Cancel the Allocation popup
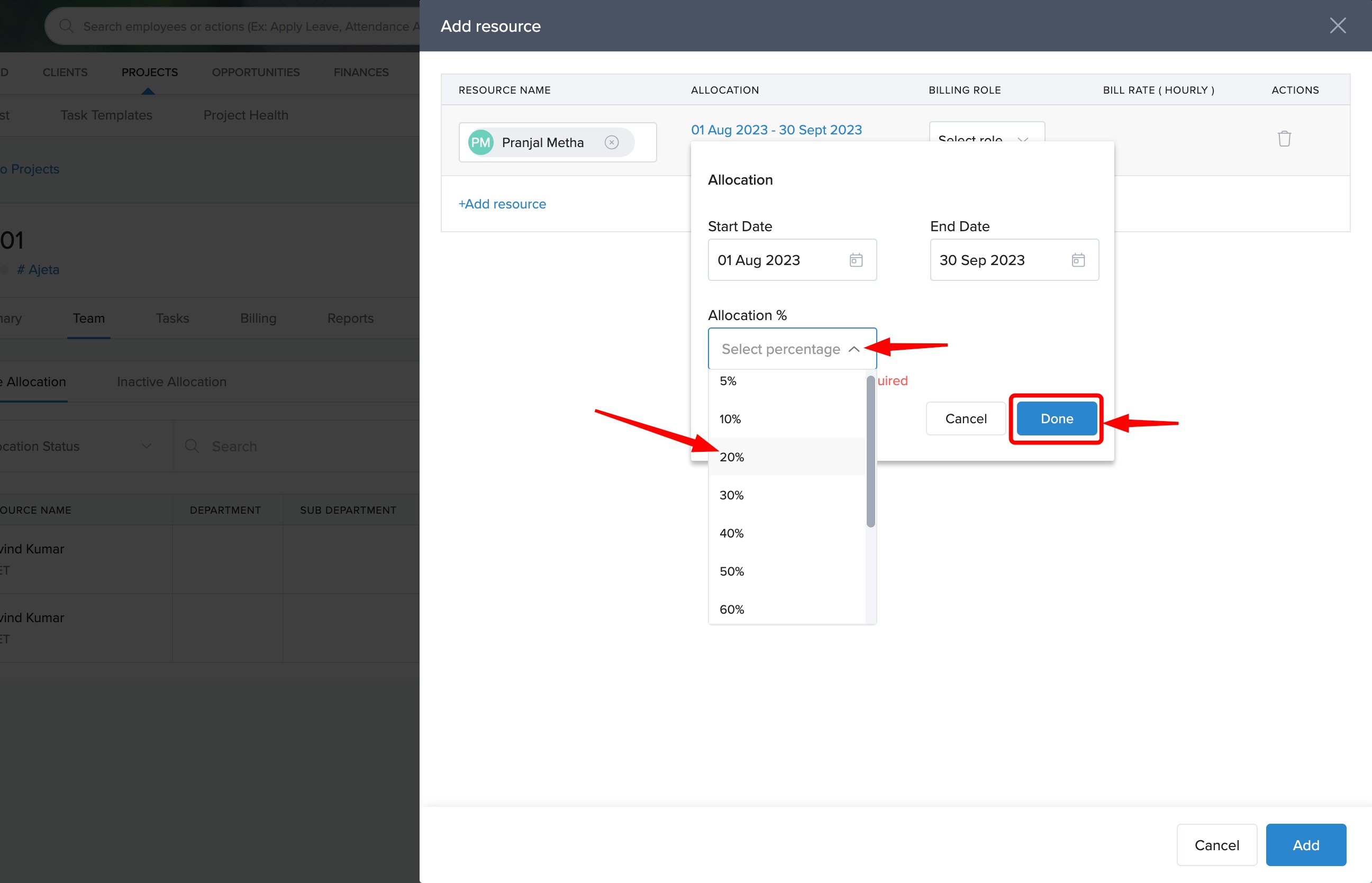Screen dimensions: 1372x883 tap(966, 418)
